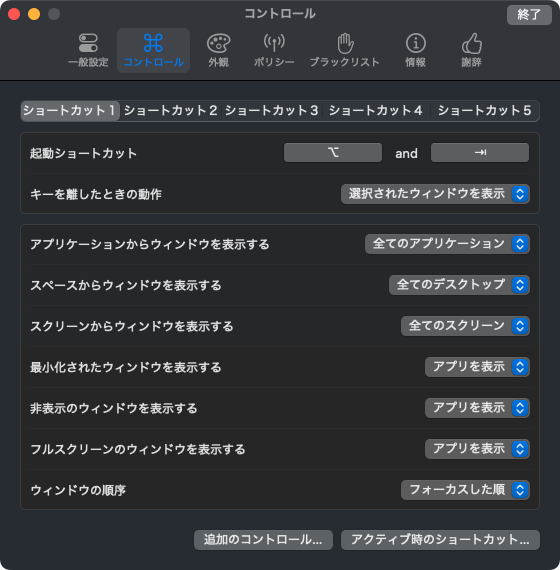Switch to the ショートカット 3 tab
The height and width of the screenshot is (570, 560).
tap(272, 111)
